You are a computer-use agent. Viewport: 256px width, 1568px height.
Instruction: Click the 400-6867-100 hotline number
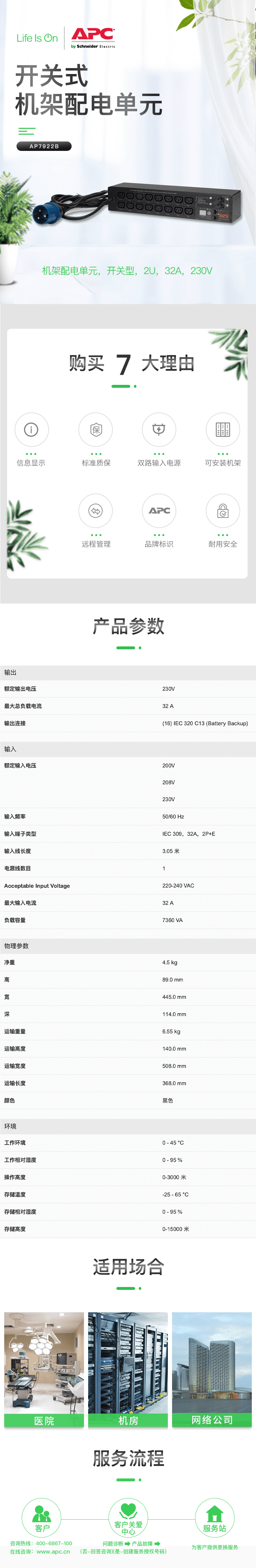[53, 1543]
